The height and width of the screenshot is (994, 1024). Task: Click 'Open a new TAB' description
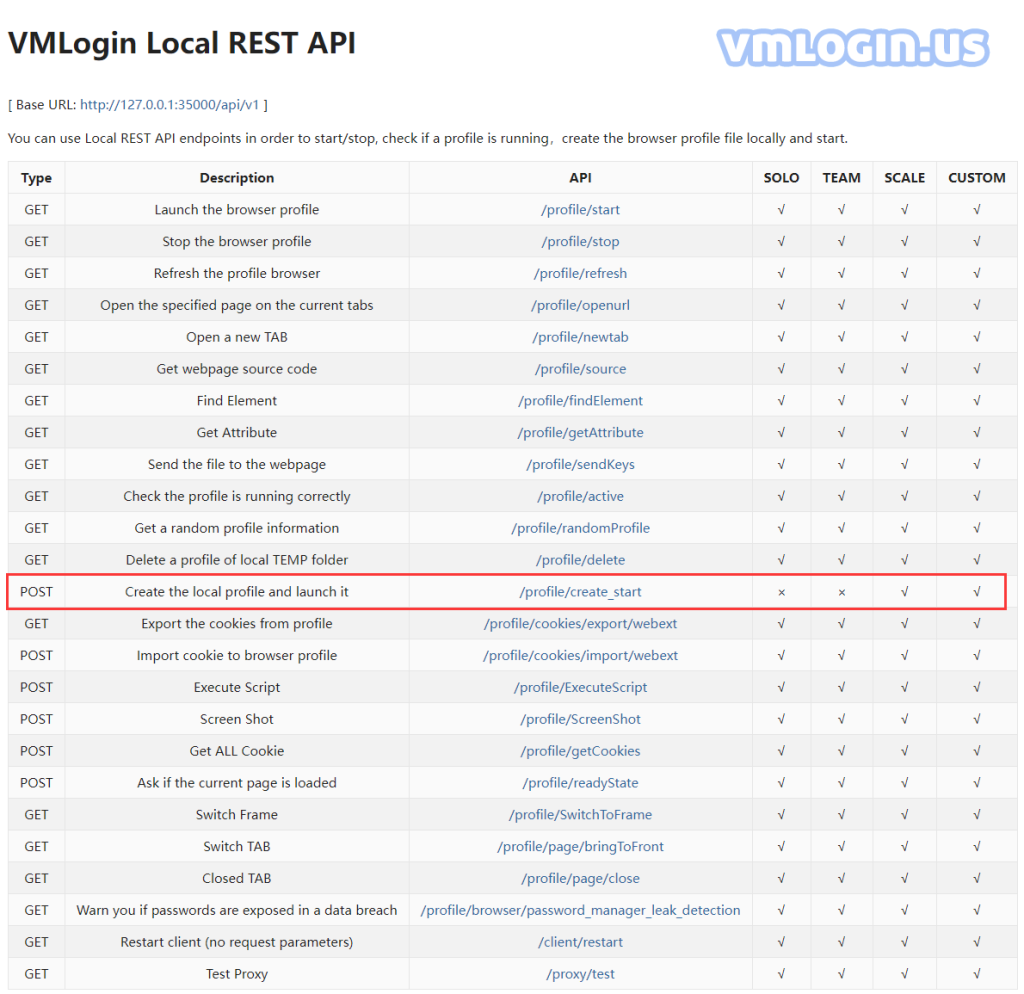coord(236,337)
